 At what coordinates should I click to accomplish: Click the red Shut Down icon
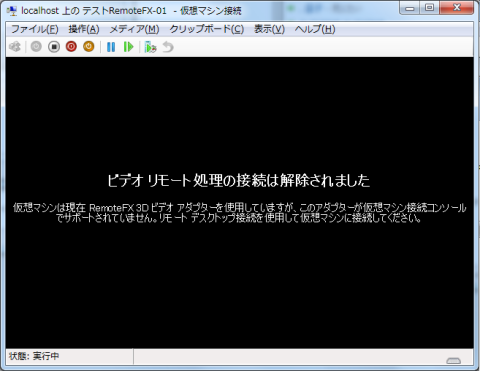click(71, 47)
